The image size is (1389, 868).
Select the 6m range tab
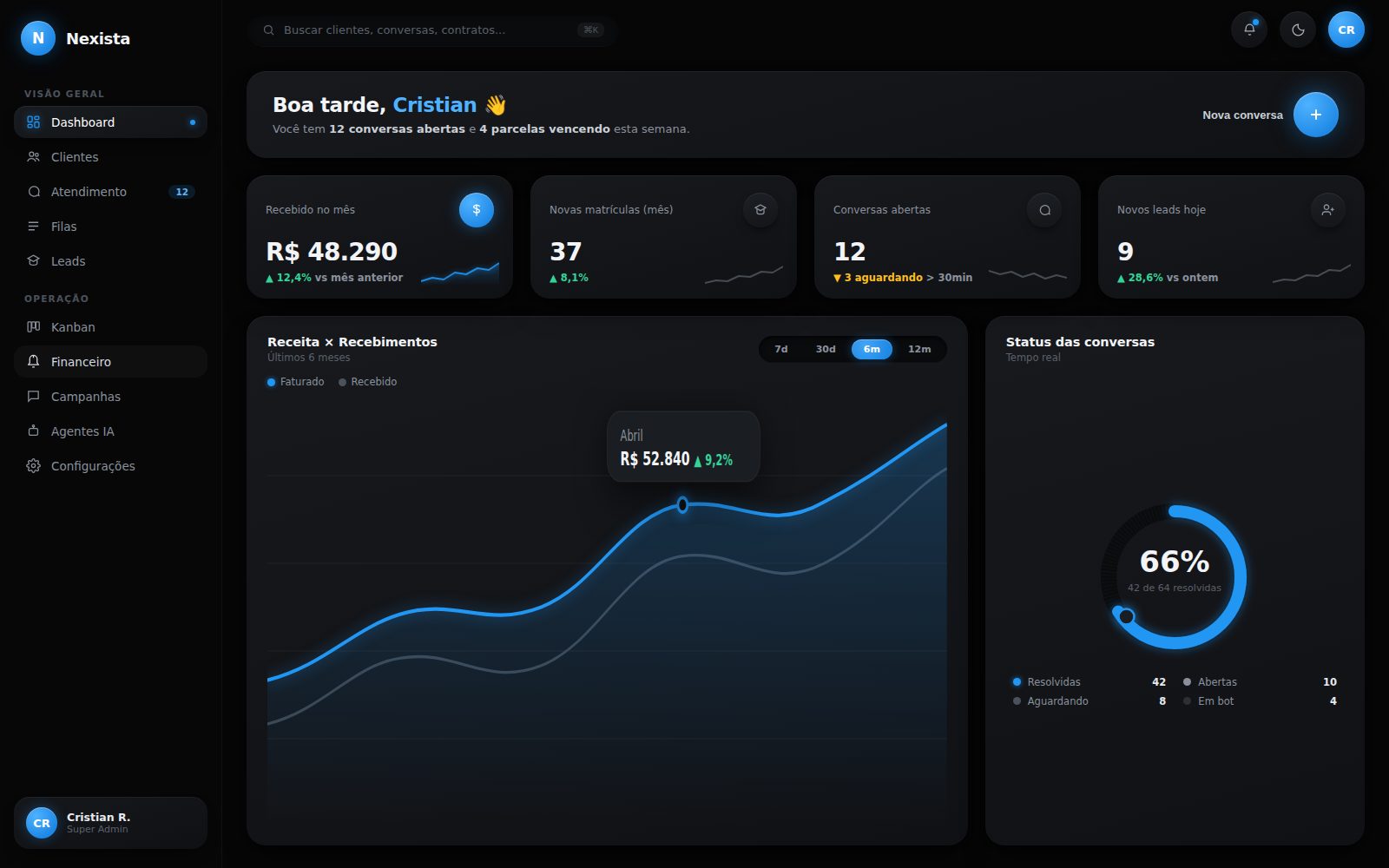(x=872, y=349)
